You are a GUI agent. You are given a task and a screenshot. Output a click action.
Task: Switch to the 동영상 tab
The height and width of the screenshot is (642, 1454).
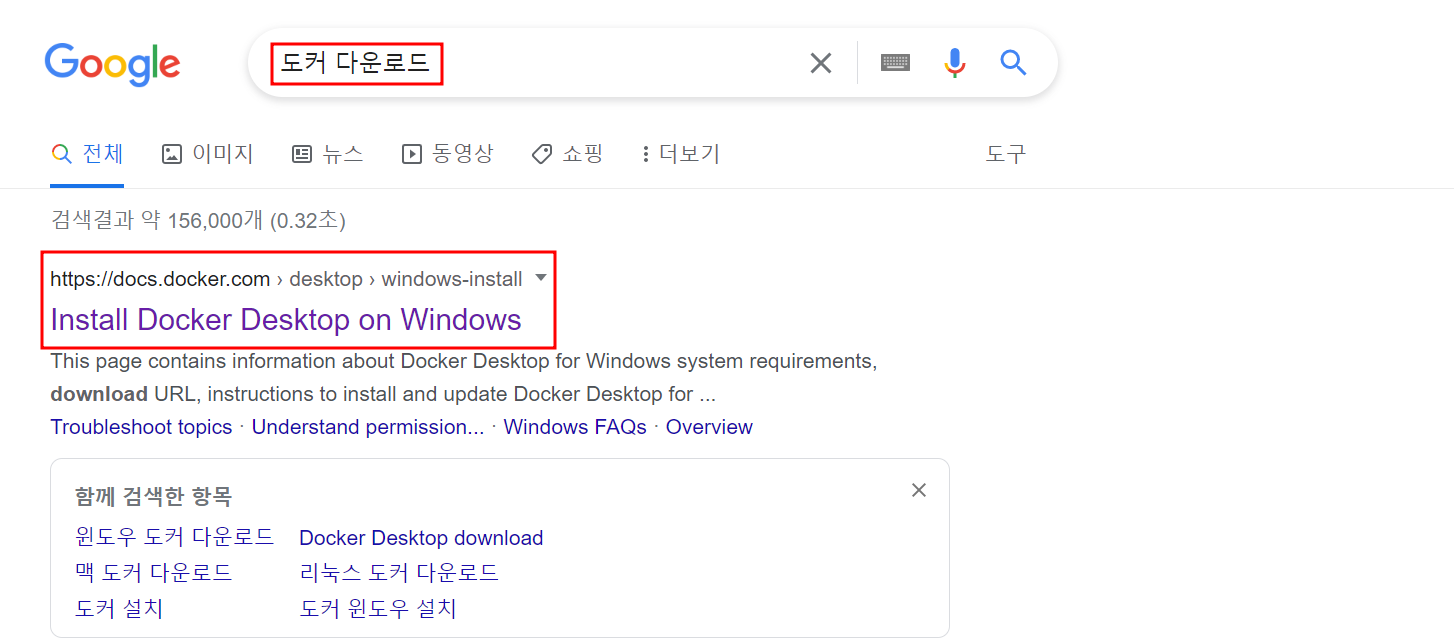click(447, 154)
